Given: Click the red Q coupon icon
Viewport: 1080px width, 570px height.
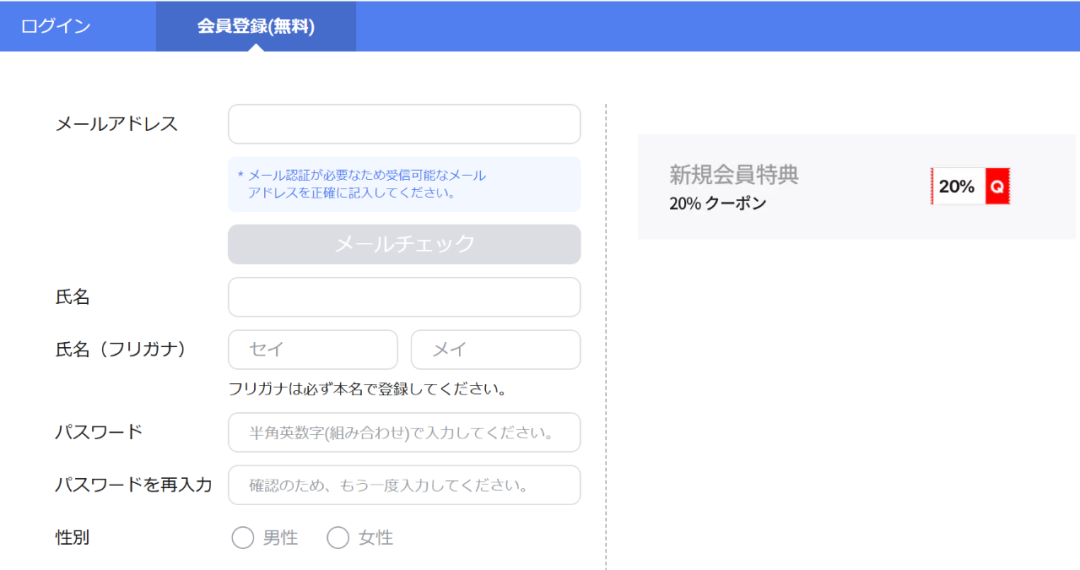Looking at the screenshot, I should pyautogui.click(x=997, y=186).
